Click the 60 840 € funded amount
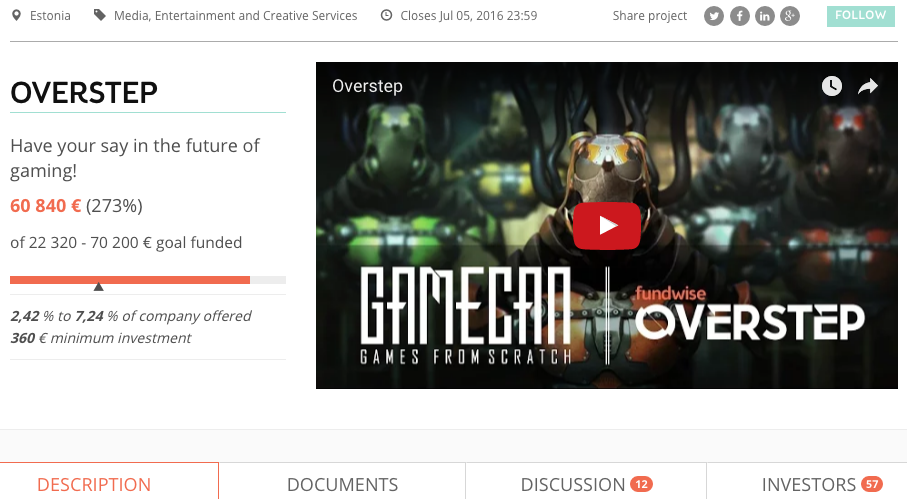Viewport: 907px width, 499px height. point(46,206)
